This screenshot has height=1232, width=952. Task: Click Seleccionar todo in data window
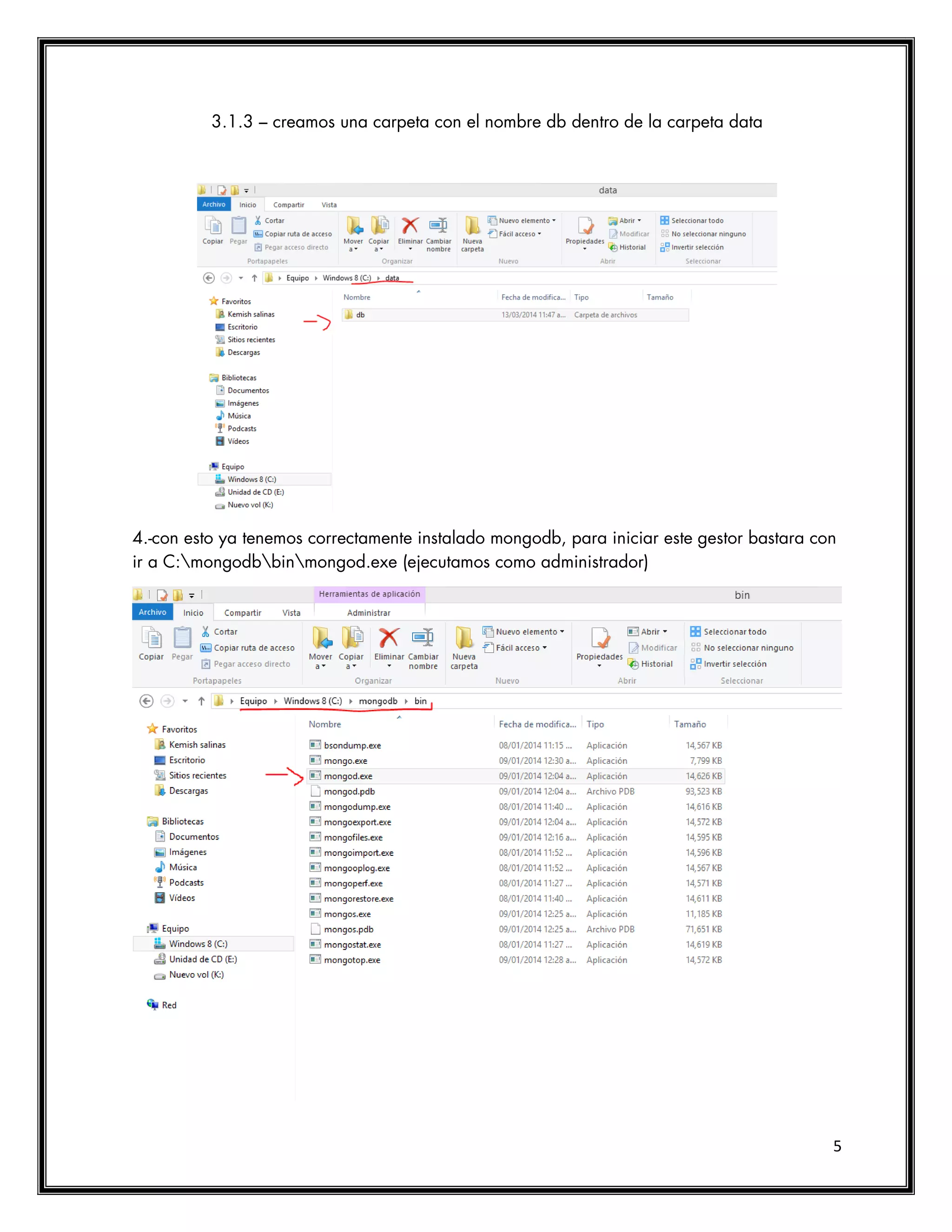[692, 220]
